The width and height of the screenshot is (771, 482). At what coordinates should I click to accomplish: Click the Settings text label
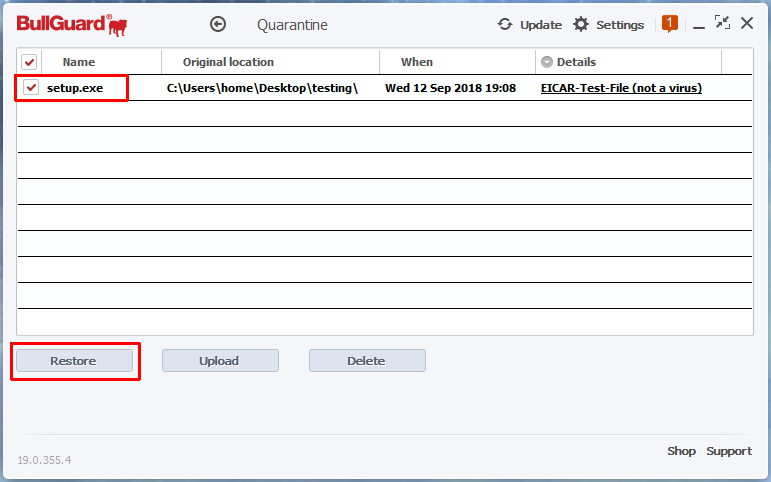[x=620, y=25]
